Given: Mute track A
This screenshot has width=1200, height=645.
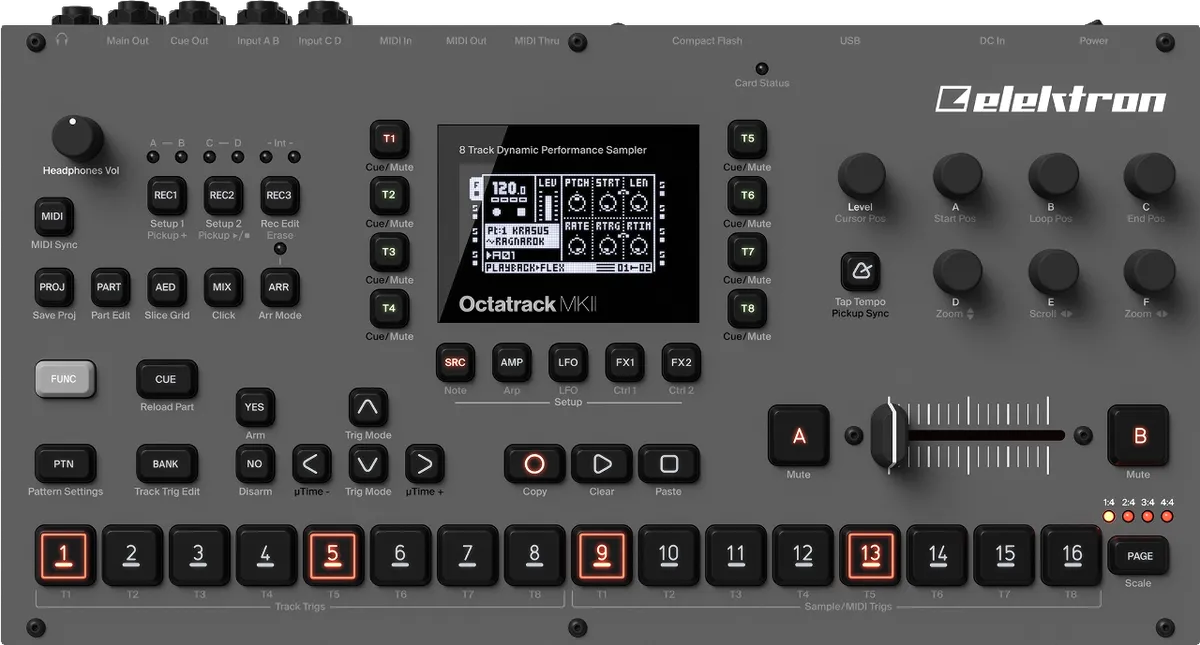Looking at the screenshot, I should [798, 435].
